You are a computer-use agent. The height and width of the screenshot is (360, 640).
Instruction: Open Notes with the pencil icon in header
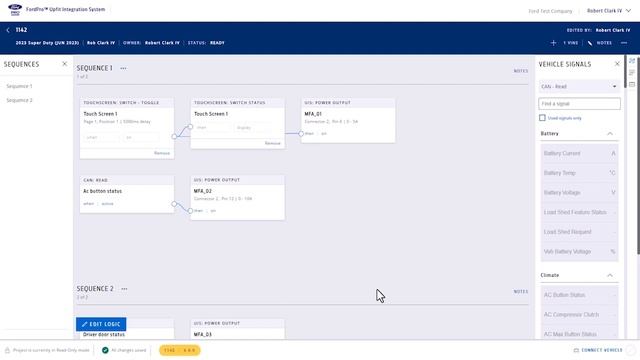pyautogui.click(x=590, y=43)
